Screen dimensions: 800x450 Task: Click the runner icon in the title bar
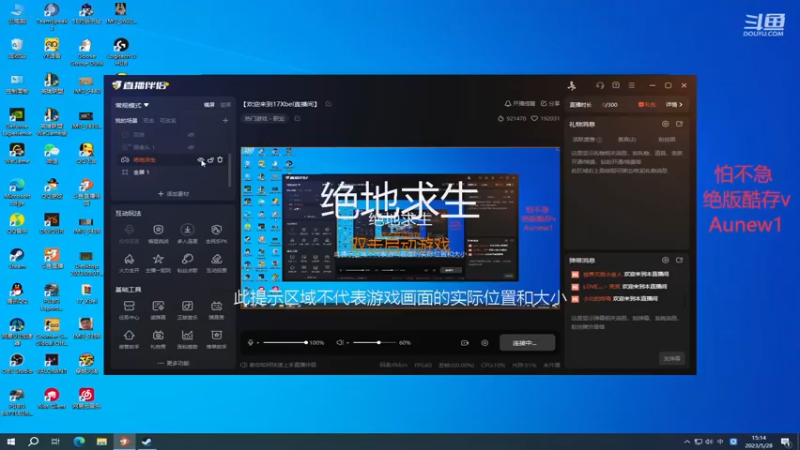572,85
